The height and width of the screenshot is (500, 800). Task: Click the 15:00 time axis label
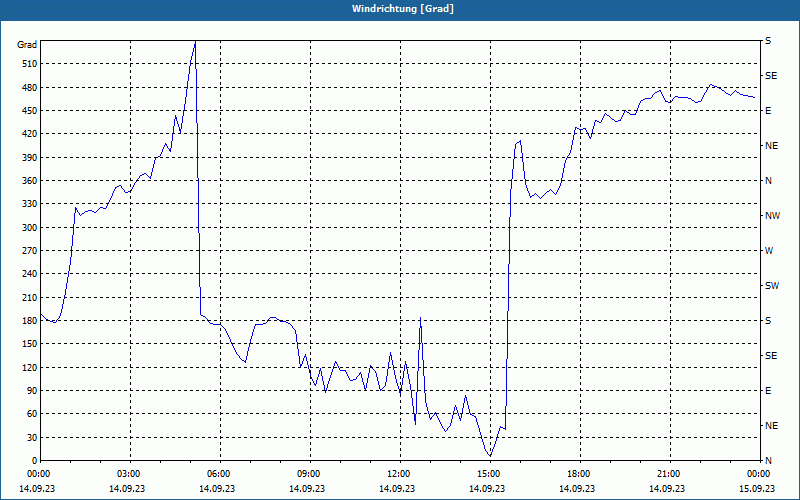[490, 474]
